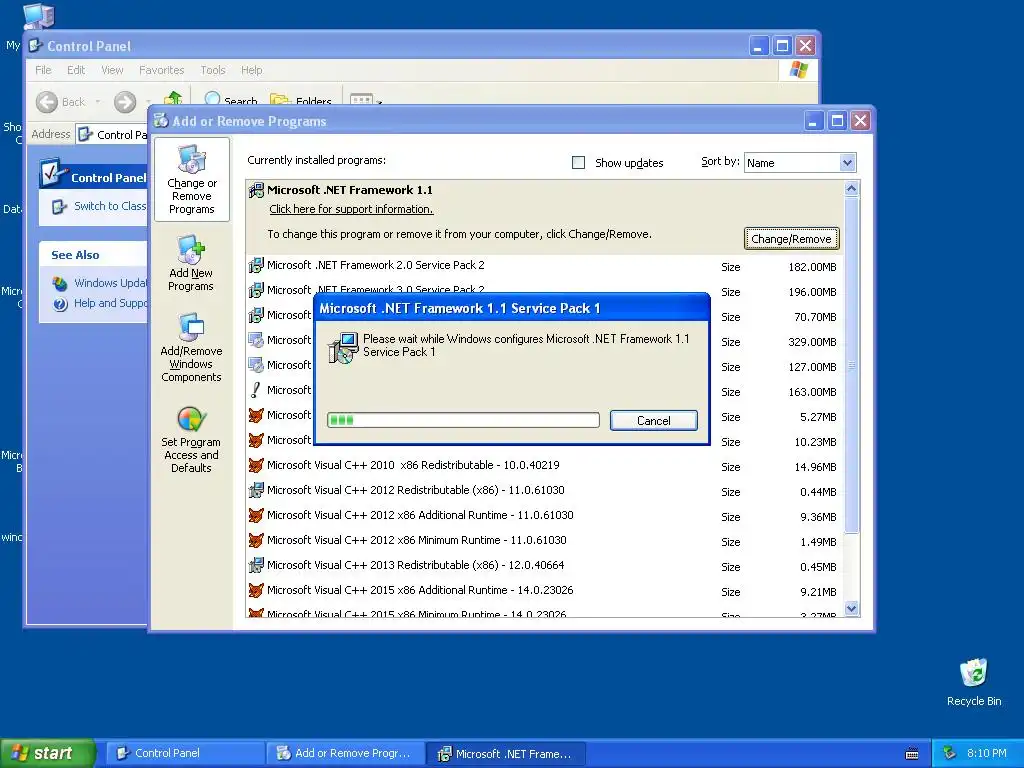
Task: Enable the Show updates checkbox
Action: click(x=579, y=163)
